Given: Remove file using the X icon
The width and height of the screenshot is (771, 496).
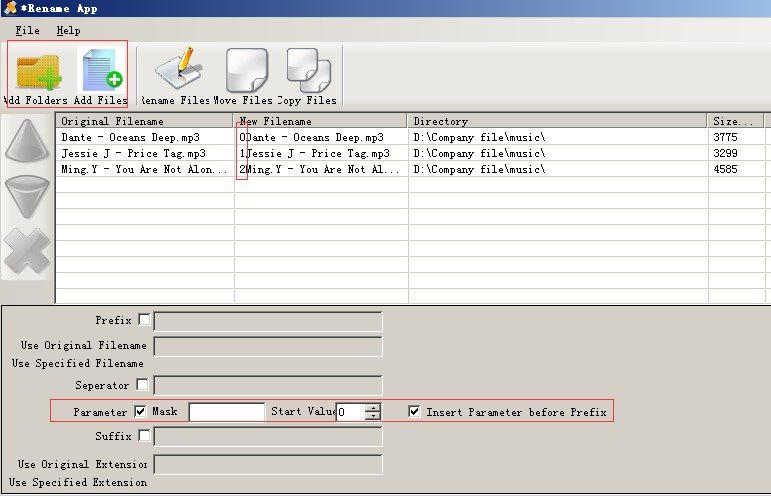Looking at the screenshot, I should click(x=27, y=251).
